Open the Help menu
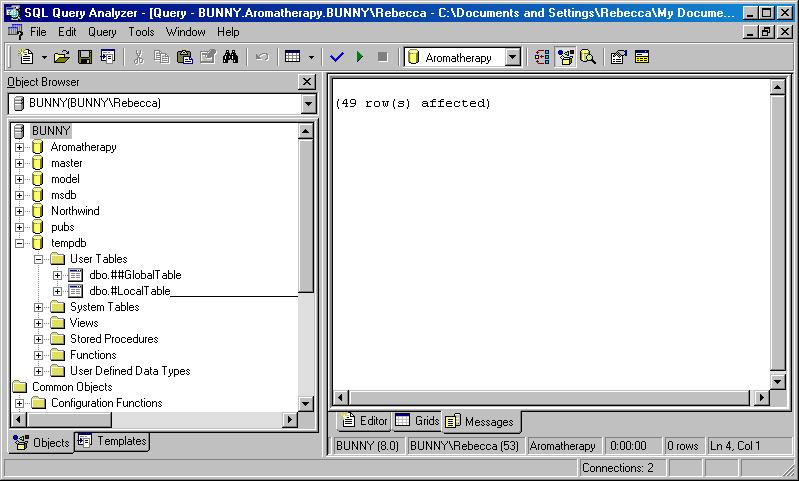Viewport: 799px width, 481px height. coord(228,32)
